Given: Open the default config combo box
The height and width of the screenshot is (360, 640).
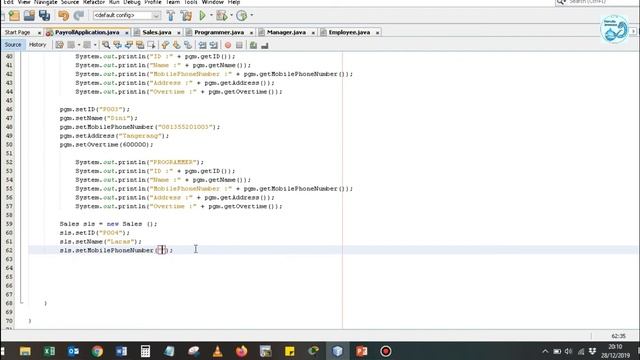Looking at the screenshot, I should point(127,15).
